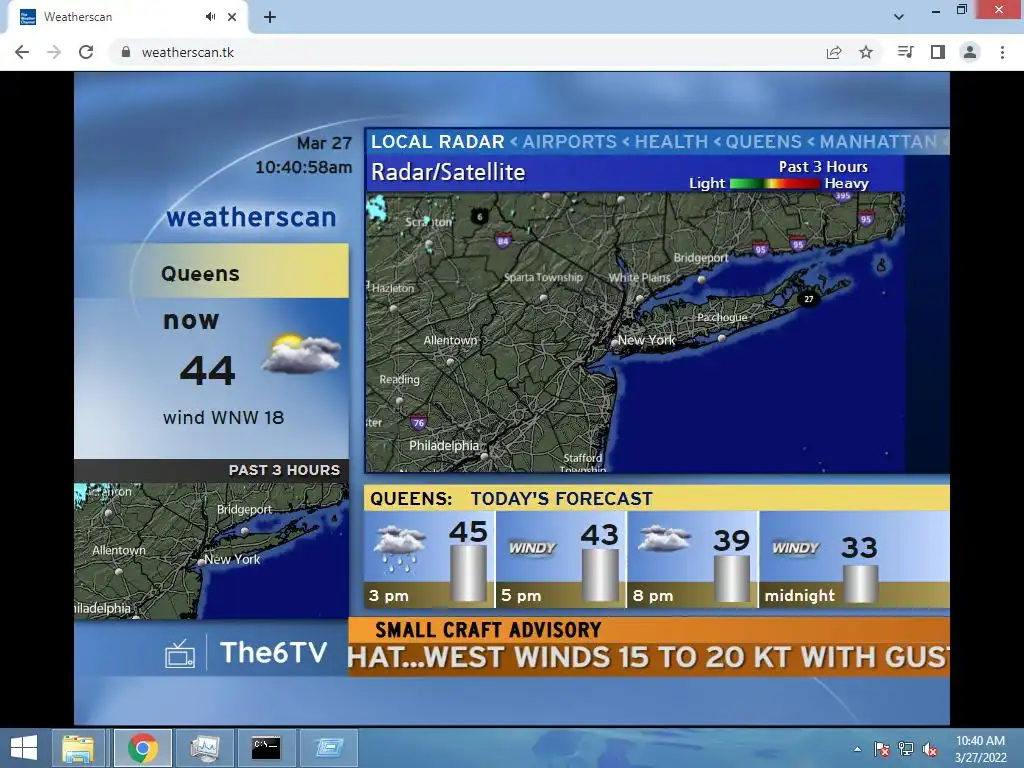The width and height of the screenshot is (1024, 768).
Task: Click the TV icon beside The6TV
Action: coord(180,654)
